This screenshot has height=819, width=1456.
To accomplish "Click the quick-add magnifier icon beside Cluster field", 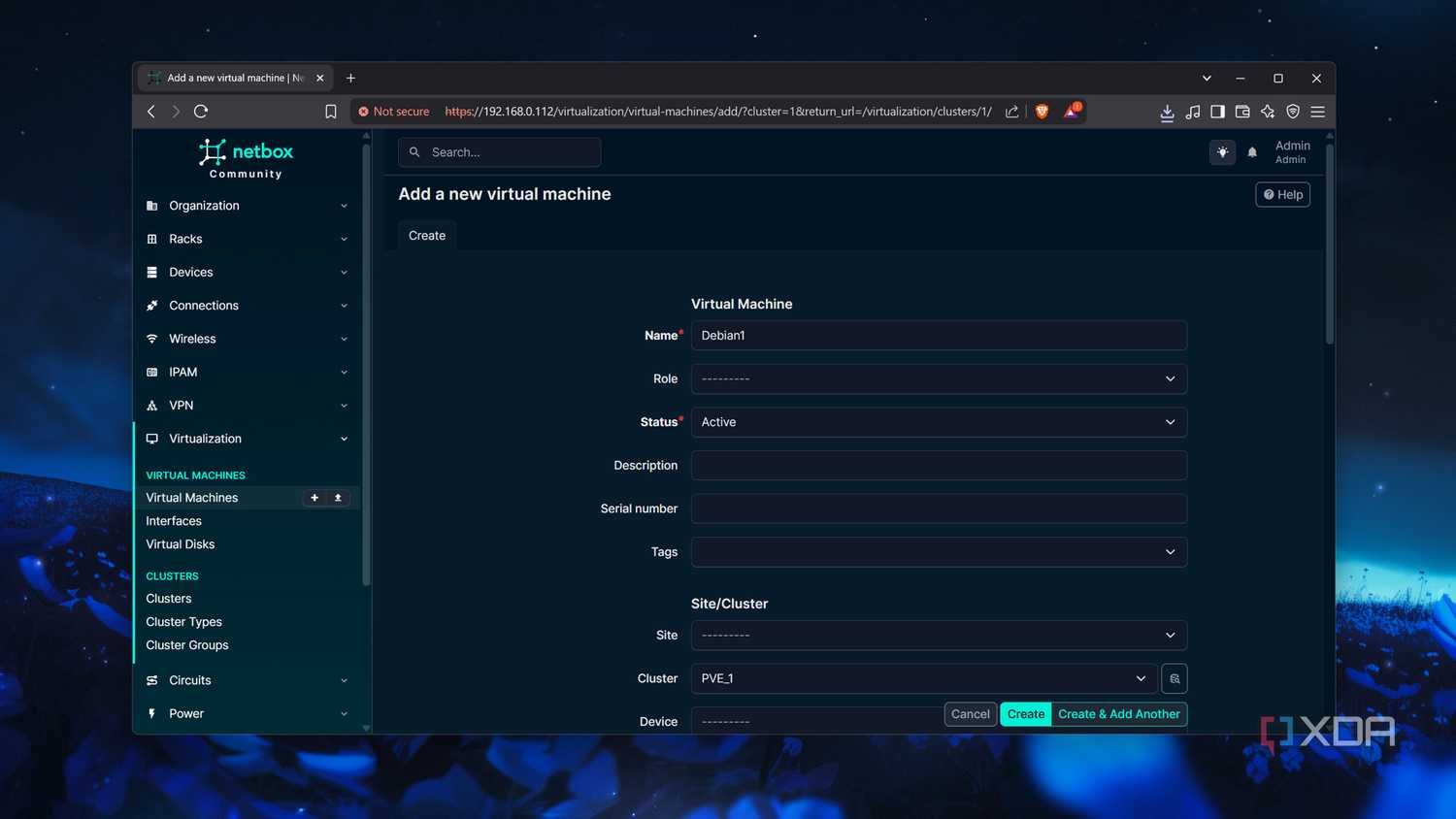I will point(1174,677).
